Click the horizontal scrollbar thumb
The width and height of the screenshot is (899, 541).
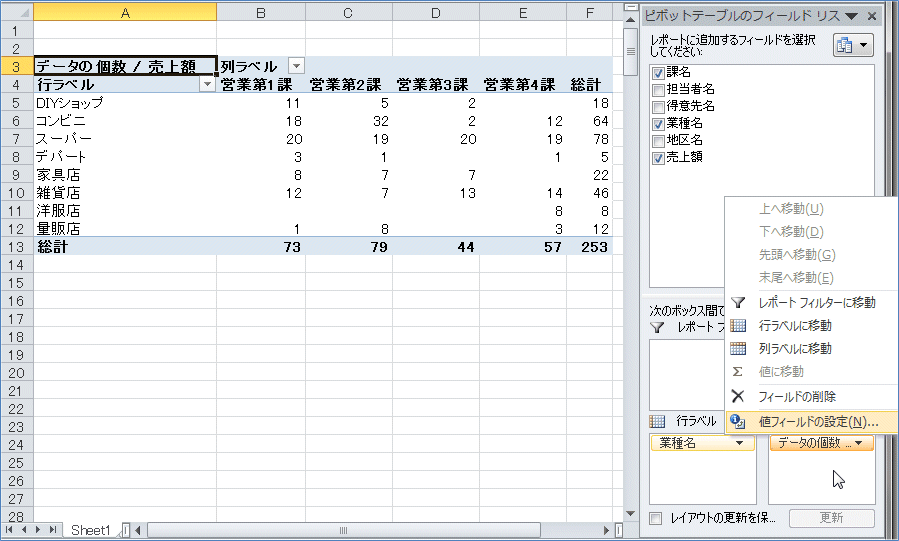pos(343,531)
